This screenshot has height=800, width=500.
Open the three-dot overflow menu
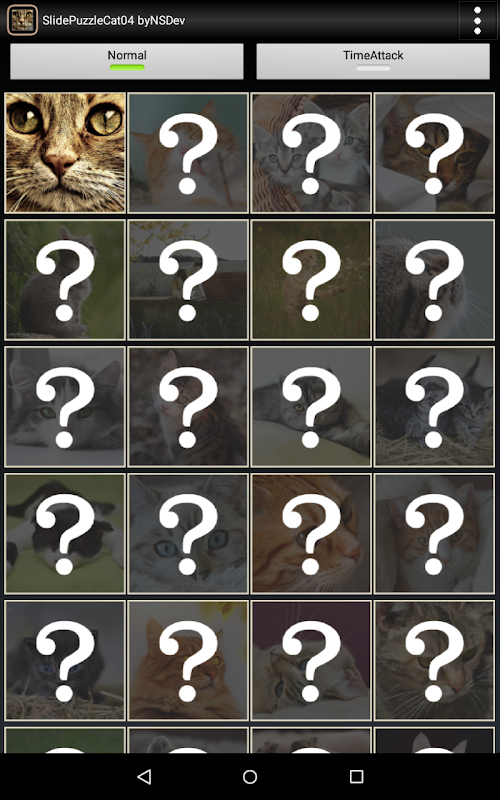coord(477,20)
